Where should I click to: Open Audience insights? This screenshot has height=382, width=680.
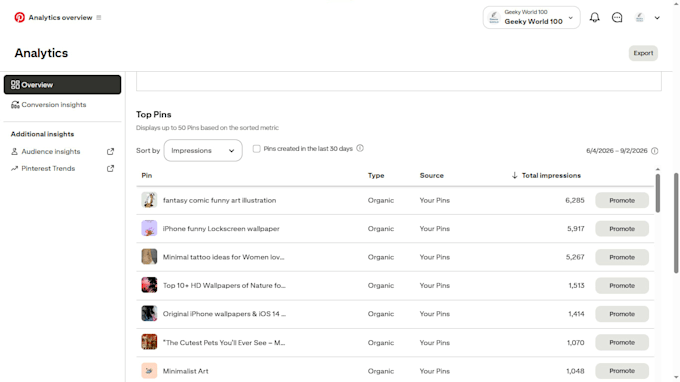pyautogui.click(x=51, y=151)
